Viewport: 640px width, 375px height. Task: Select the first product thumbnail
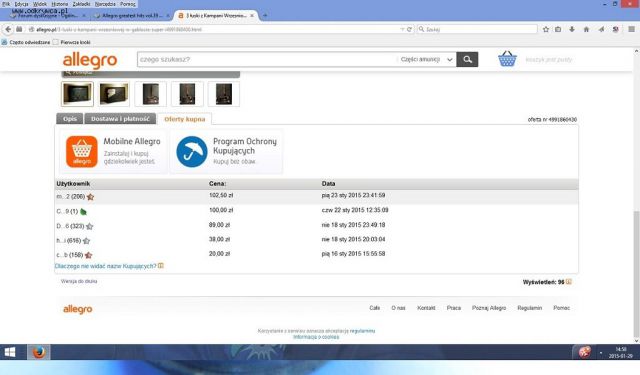(77, 94)
